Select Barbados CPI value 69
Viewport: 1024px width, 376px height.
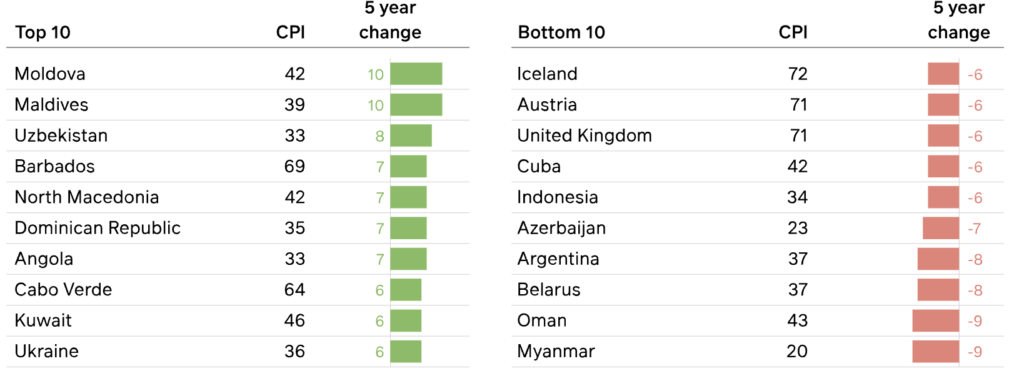coord(295,166)
